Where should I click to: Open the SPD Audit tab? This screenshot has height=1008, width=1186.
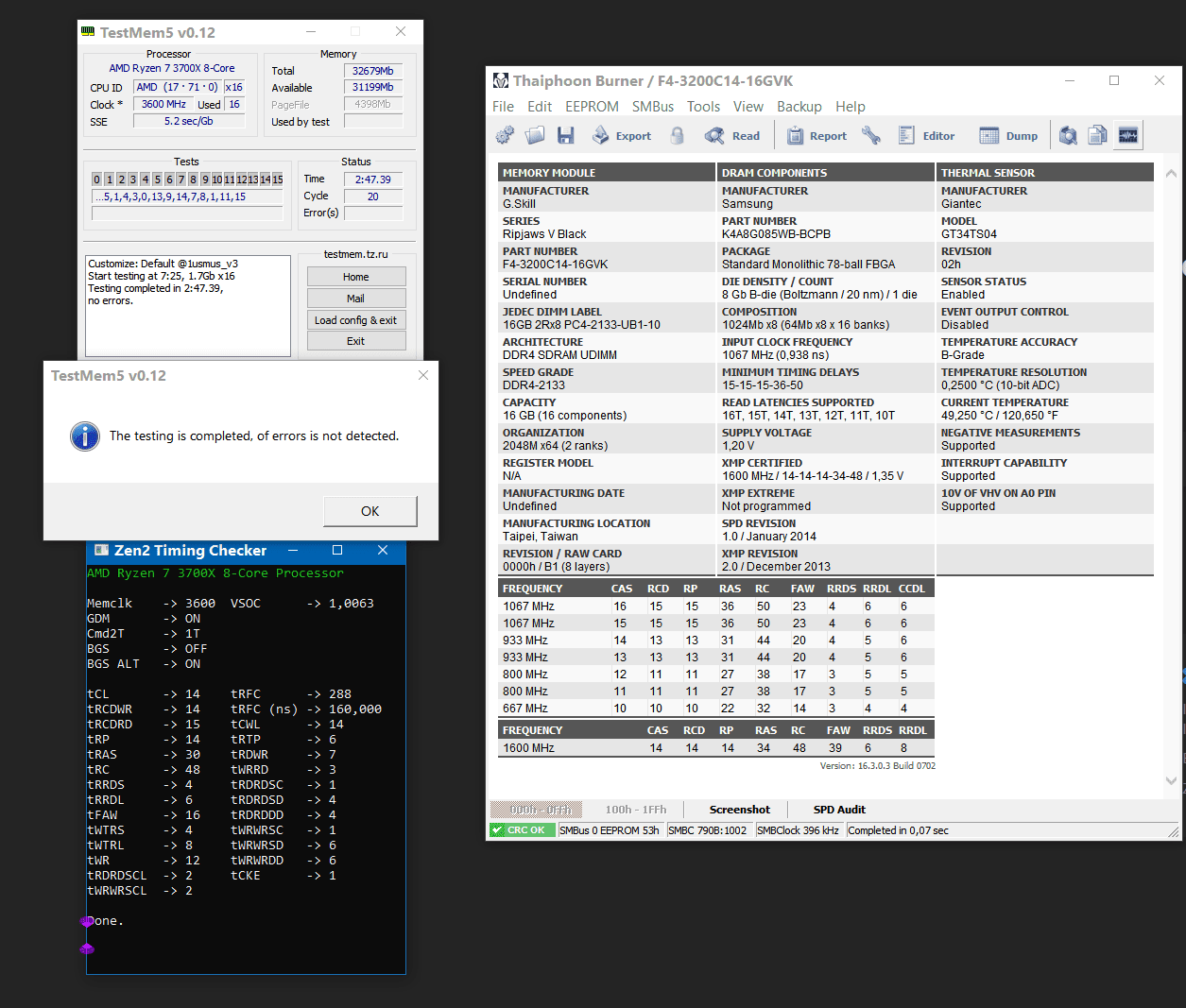point(839,810)
